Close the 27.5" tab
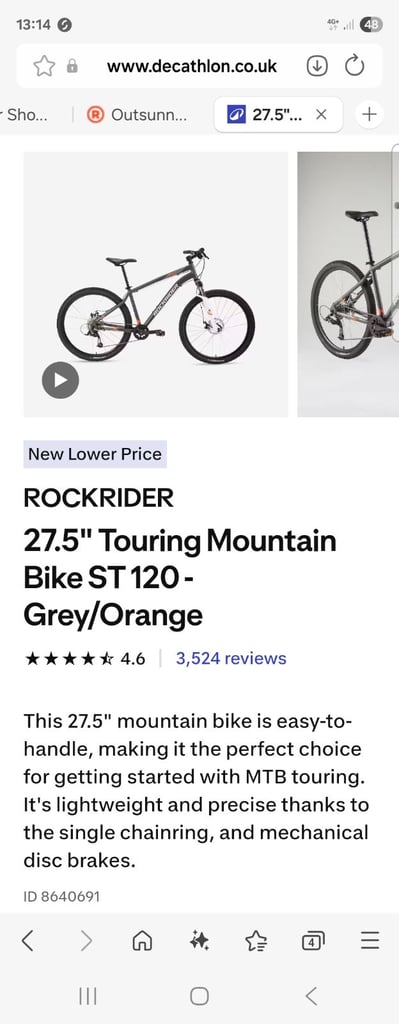This screenshot has width=399, height=1024. pos(321,114)
